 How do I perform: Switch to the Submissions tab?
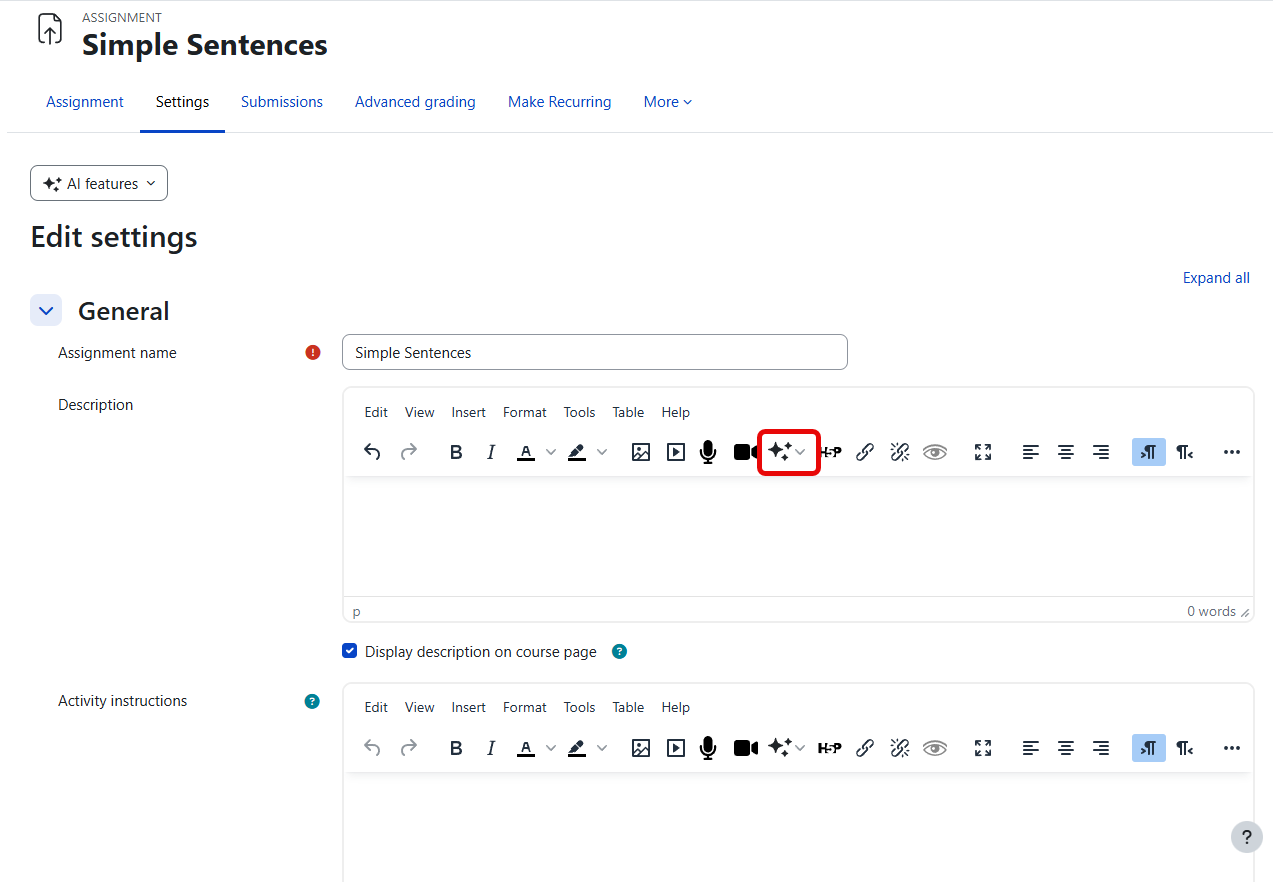click(x=282, y=102)
